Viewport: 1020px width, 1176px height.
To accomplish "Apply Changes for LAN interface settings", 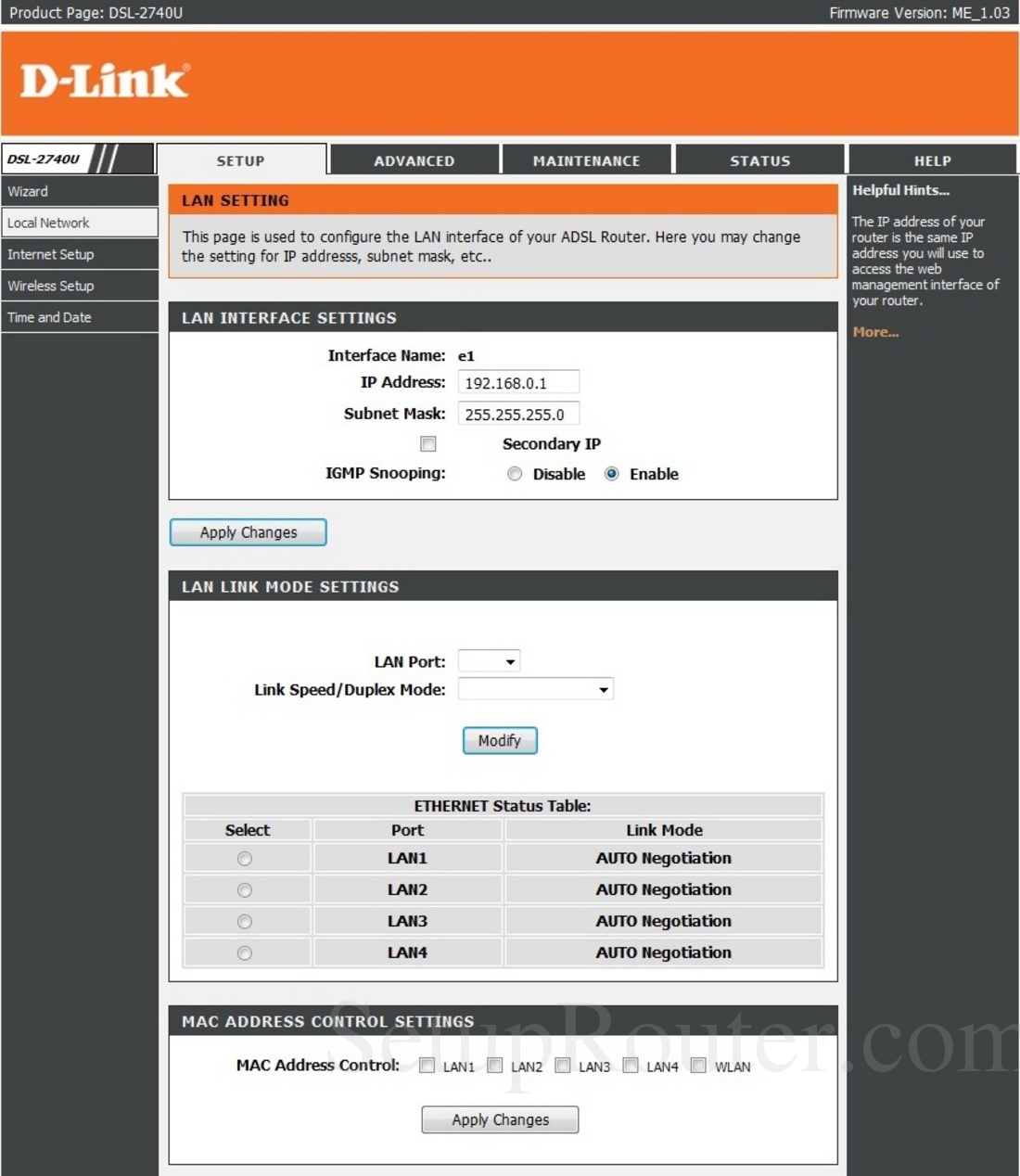I will [x=249, y=532].
